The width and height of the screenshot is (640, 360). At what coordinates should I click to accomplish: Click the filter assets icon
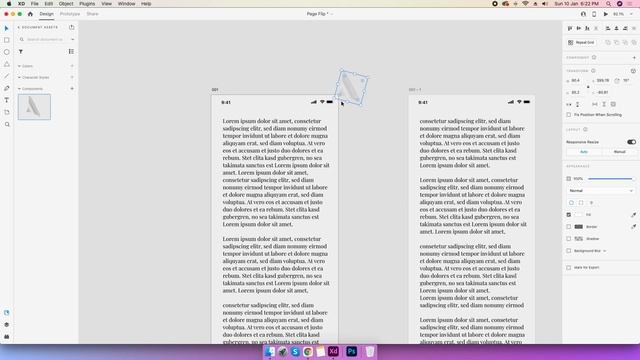[x=21, y=51]
